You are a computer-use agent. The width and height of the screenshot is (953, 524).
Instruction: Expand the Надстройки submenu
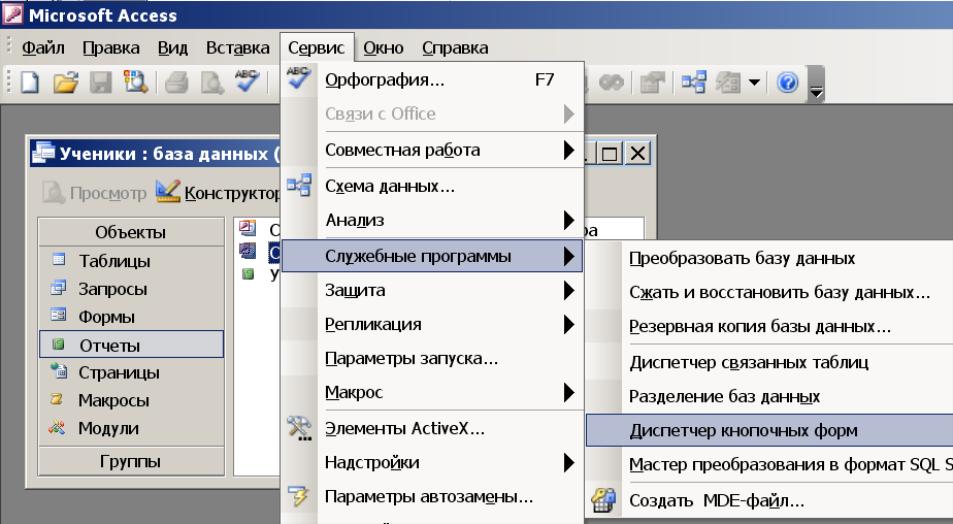coord(432,462)
